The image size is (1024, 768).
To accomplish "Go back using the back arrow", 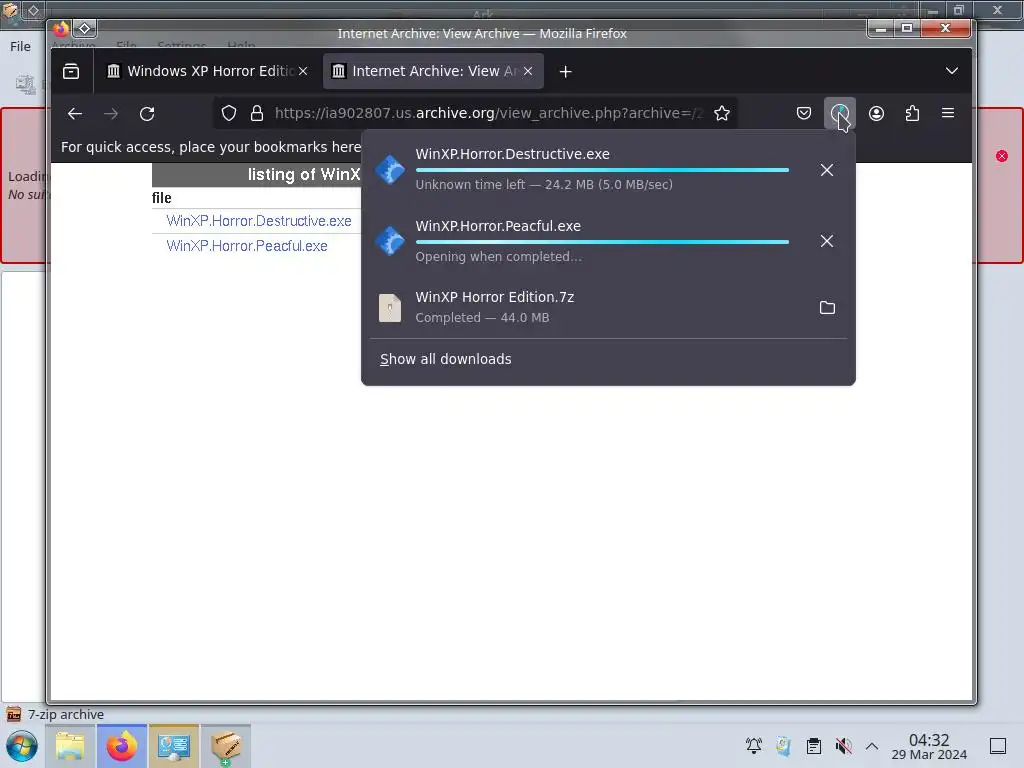I will pyautogui.click(x=75, y=114).
